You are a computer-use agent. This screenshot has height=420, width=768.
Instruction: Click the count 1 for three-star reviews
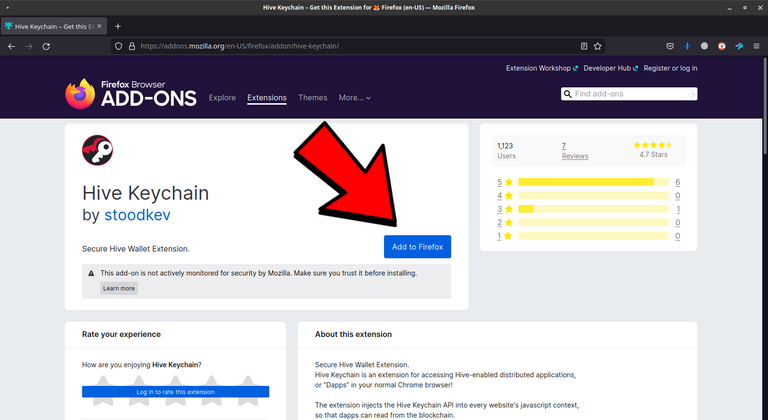tap(678, 209)
